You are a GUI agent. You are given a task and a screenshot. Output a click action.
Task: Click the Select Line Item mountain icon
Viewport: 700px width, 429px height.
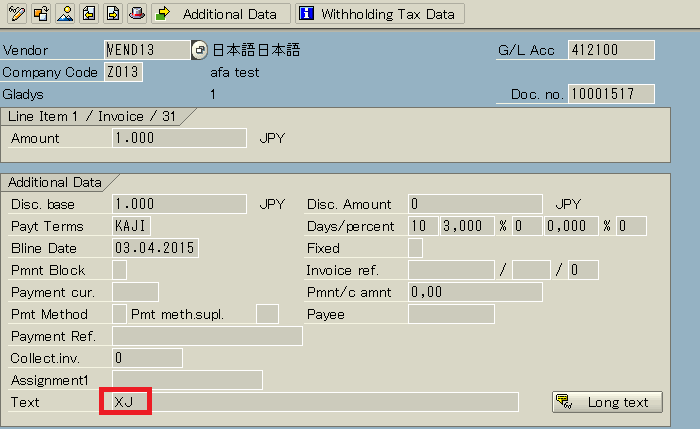coord(65,13)
